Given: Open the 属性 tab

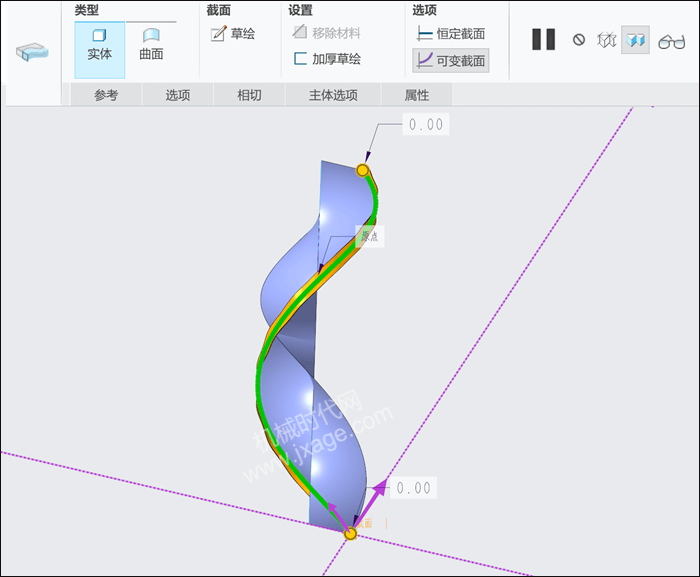Looking at the screenshot, I should click(x=417, y=95).
